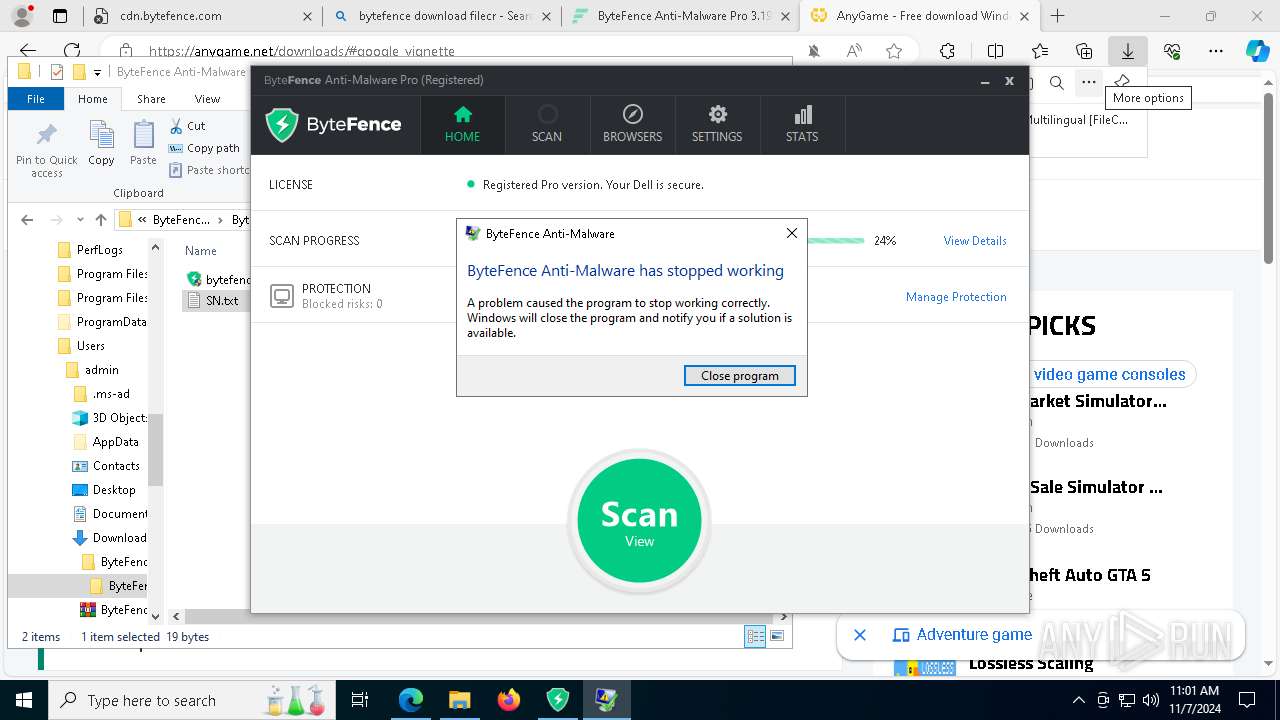
Task: Click Explorer's back navigation arrow
Action: point(27,220)
